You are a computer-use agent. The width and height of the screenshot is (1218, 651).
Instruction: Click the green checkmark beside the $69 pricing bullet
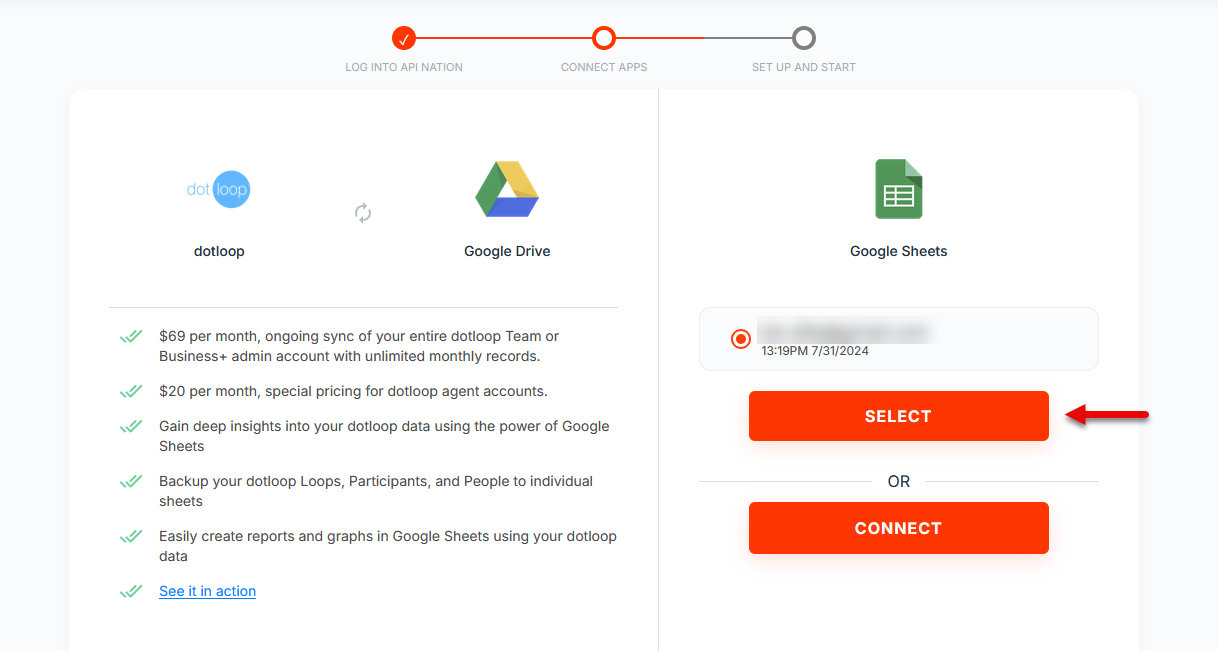(131, 338)
